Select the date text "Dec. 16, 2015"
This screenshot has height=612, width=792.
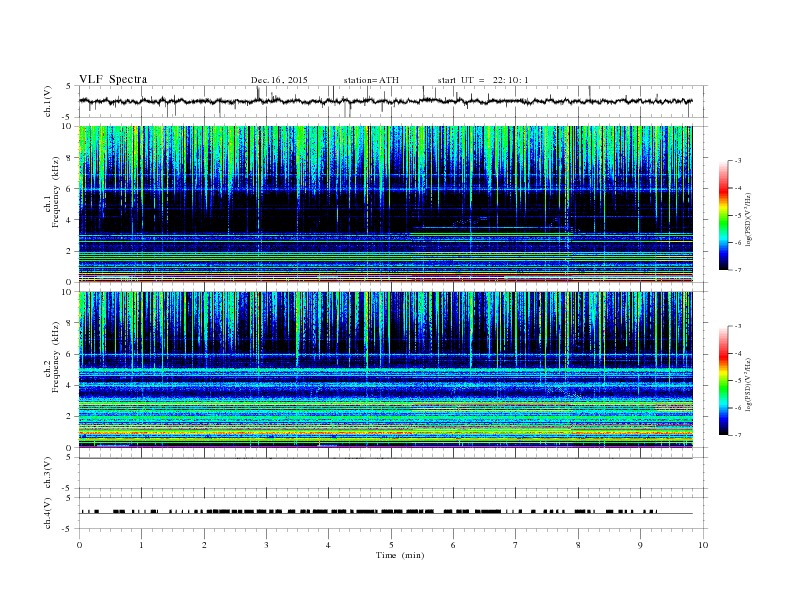tap(279, 80)
